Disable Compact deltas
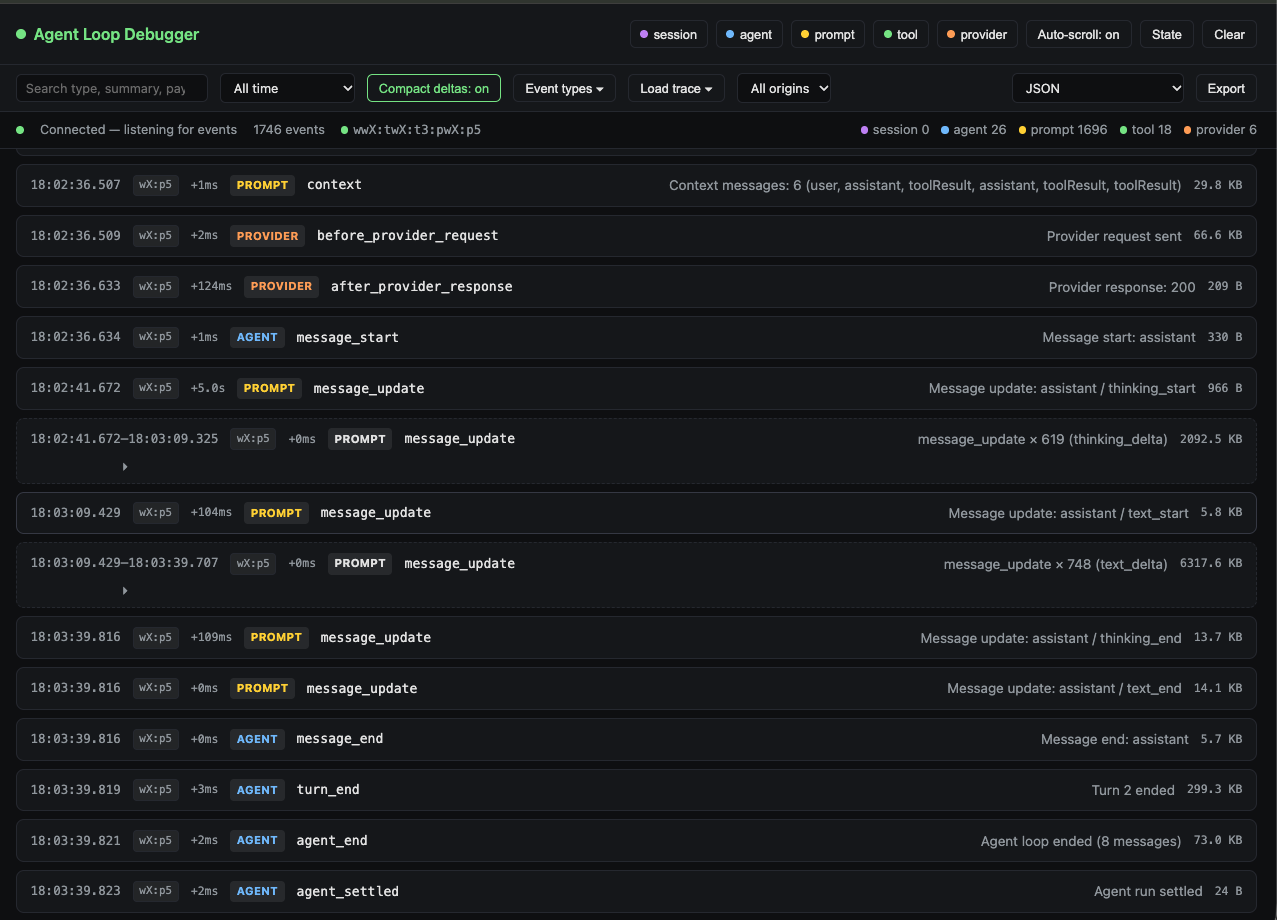 (x=434, y=88)
